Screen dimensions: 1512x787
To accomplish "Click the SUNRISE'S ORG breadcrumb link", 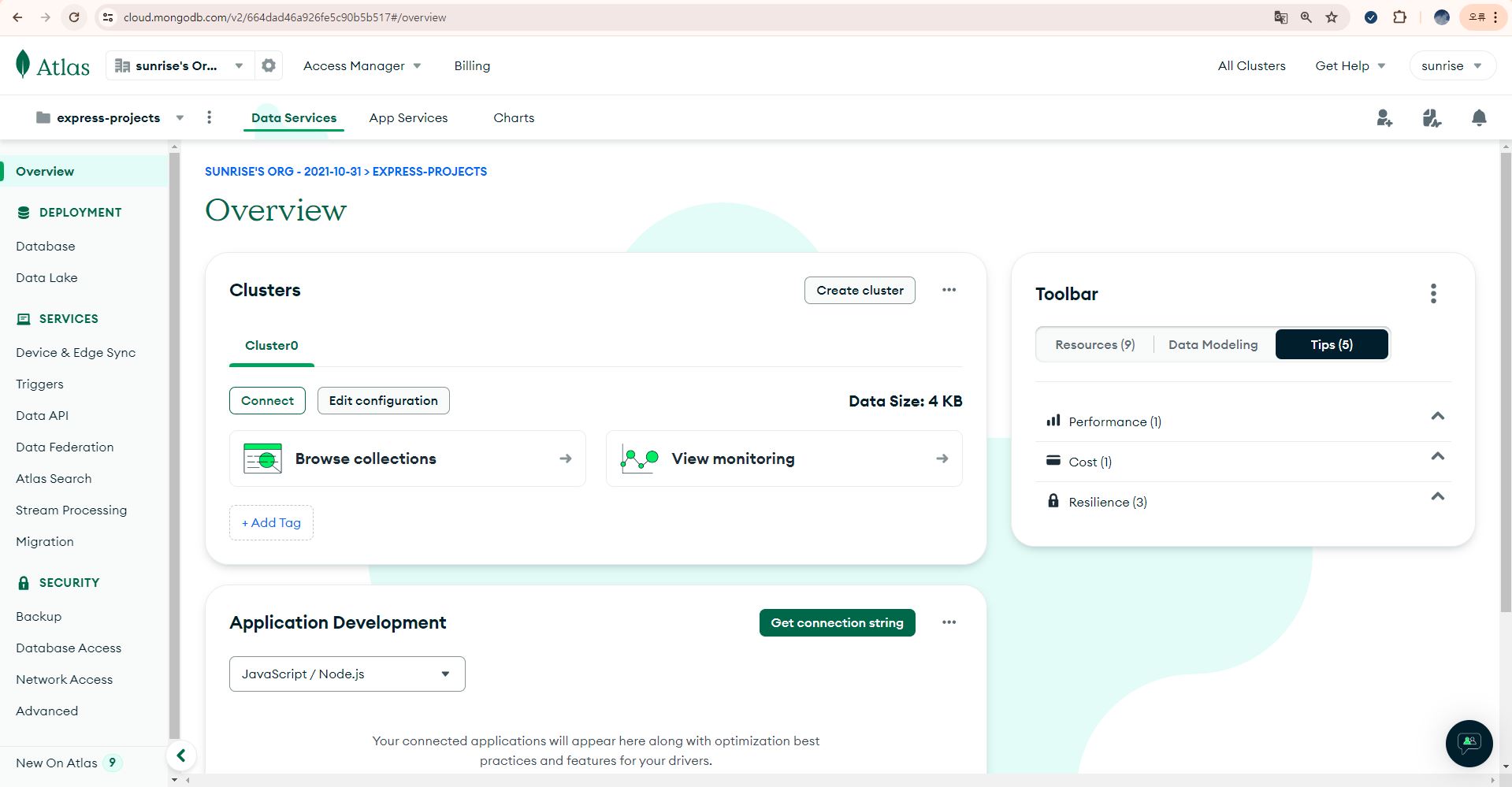I will (x=282, y=172).
